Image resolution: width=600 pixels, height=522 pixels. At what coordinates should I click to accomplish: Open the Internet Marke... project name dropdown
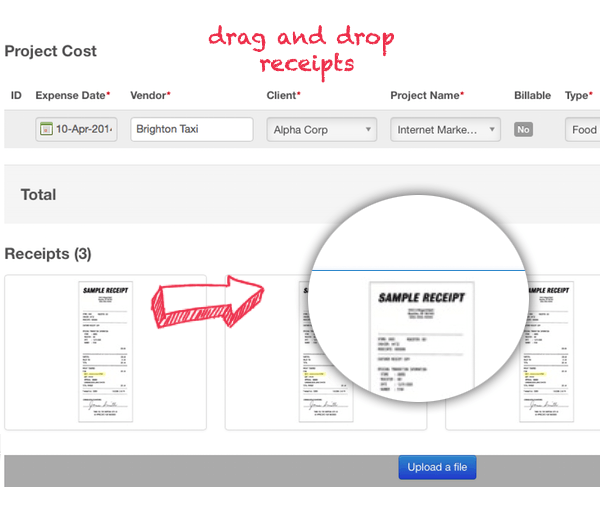(x=445, y=129)
